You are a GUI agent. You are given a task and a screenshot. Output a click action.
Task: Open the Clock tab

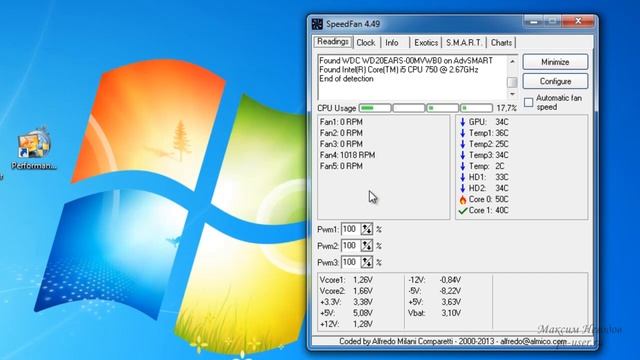coord(366,42)
